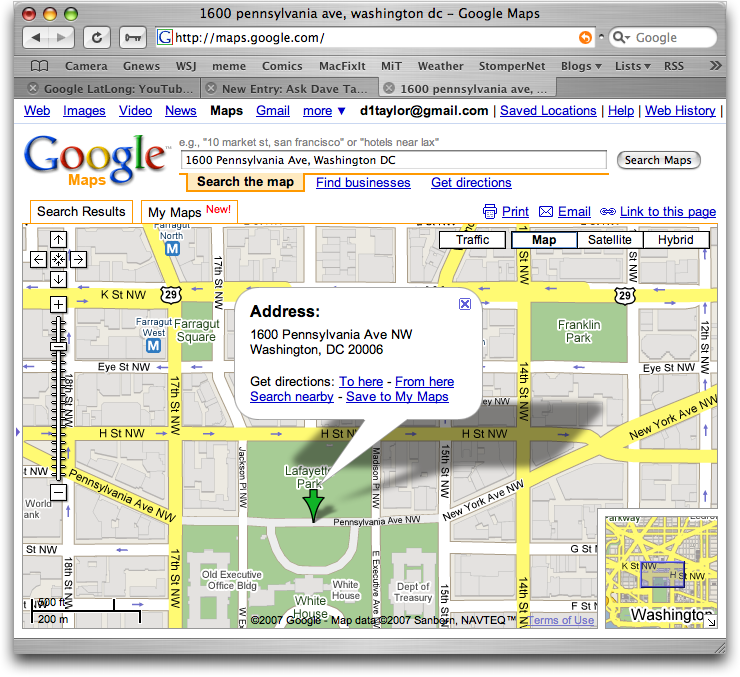
Task: Collapse the overview map corner arrow
Action: (711, 622)
